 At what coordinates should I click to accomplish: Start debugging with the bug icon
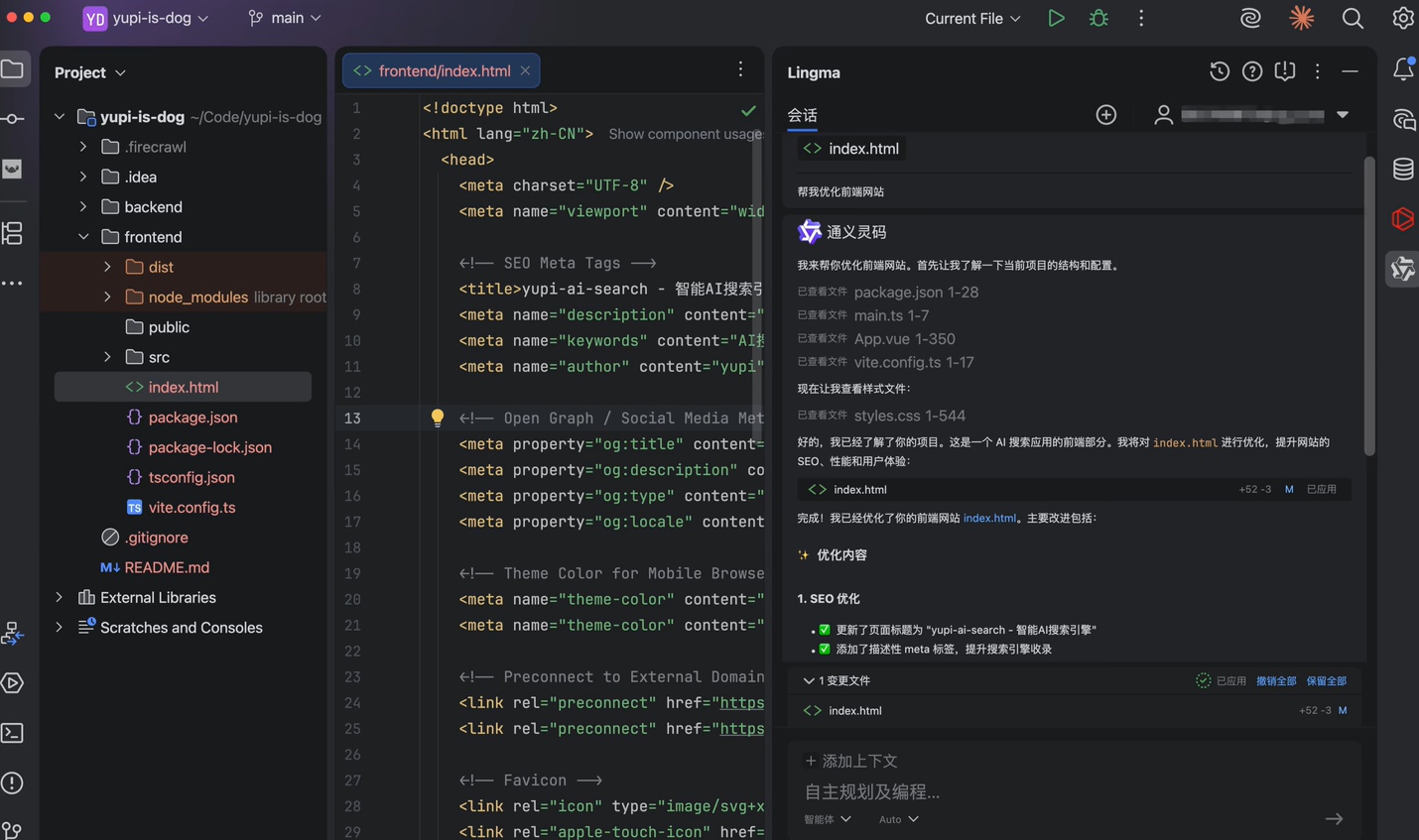pos(1098,18)
